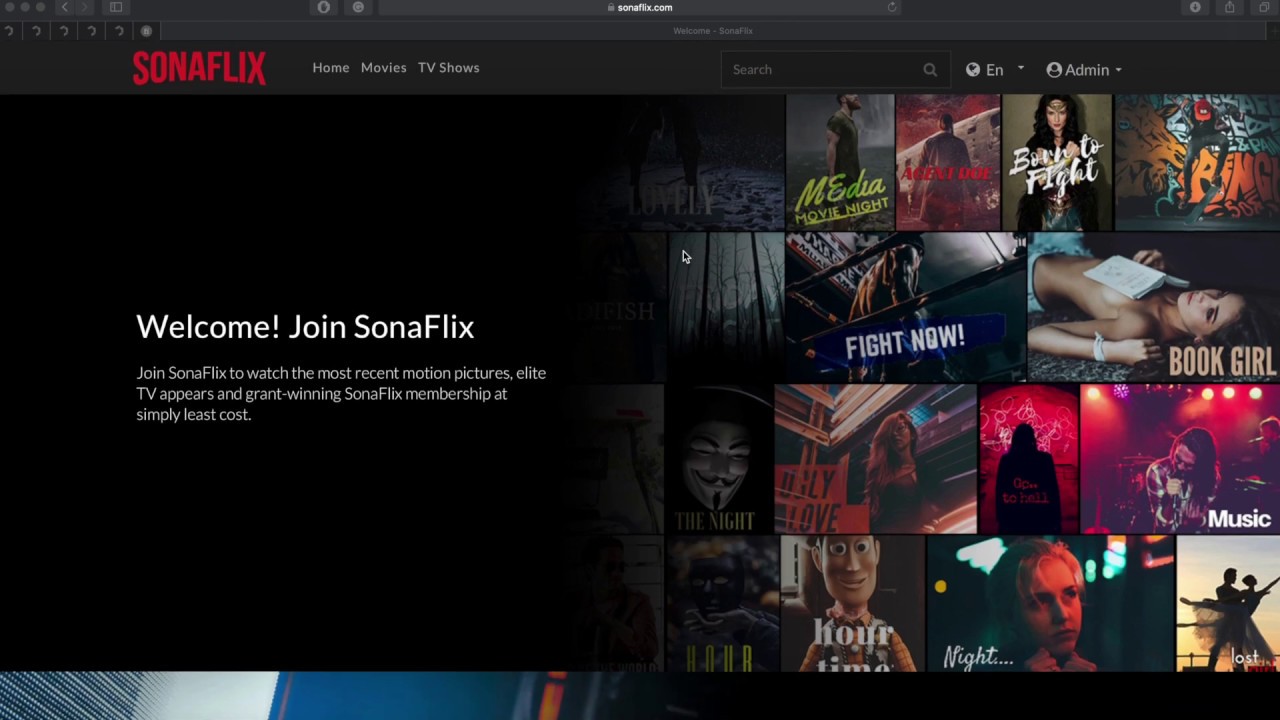Open the Book Girl poster
Screen dimensions: 1280x720
pyautogui.click(x=1154, y=308)
